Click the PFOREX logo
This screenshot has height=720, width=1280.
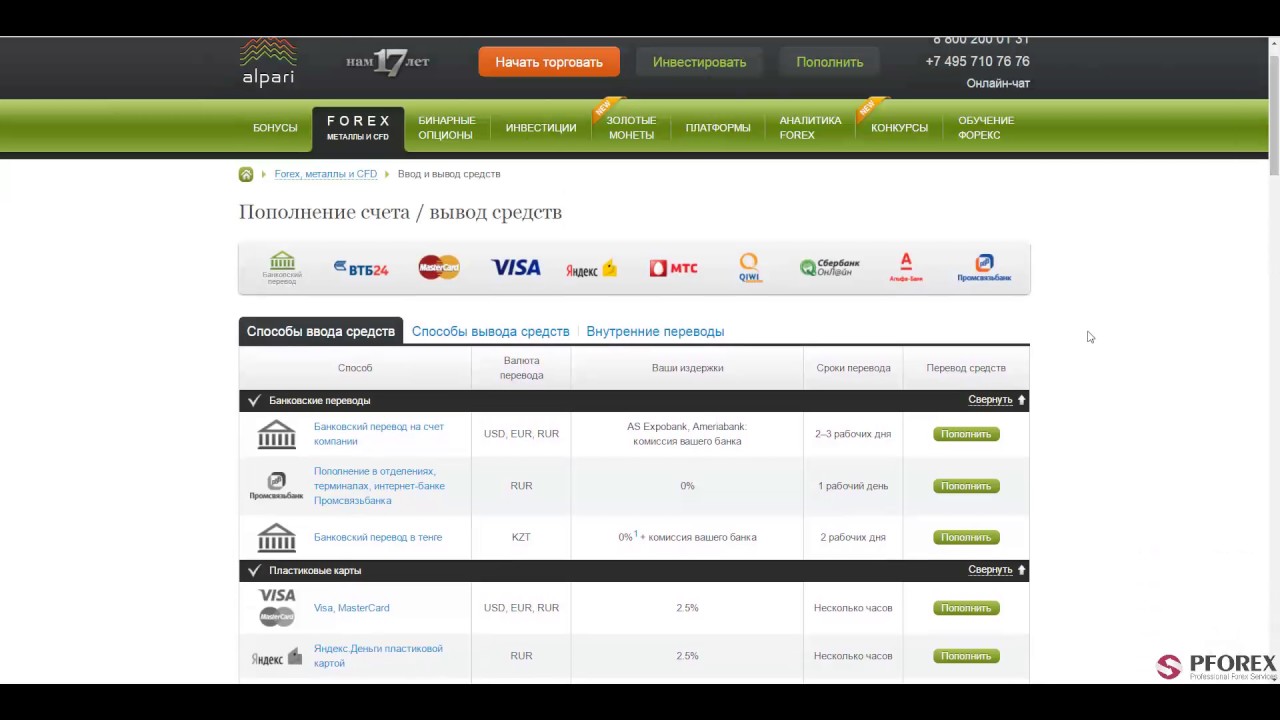[1217, 667]
